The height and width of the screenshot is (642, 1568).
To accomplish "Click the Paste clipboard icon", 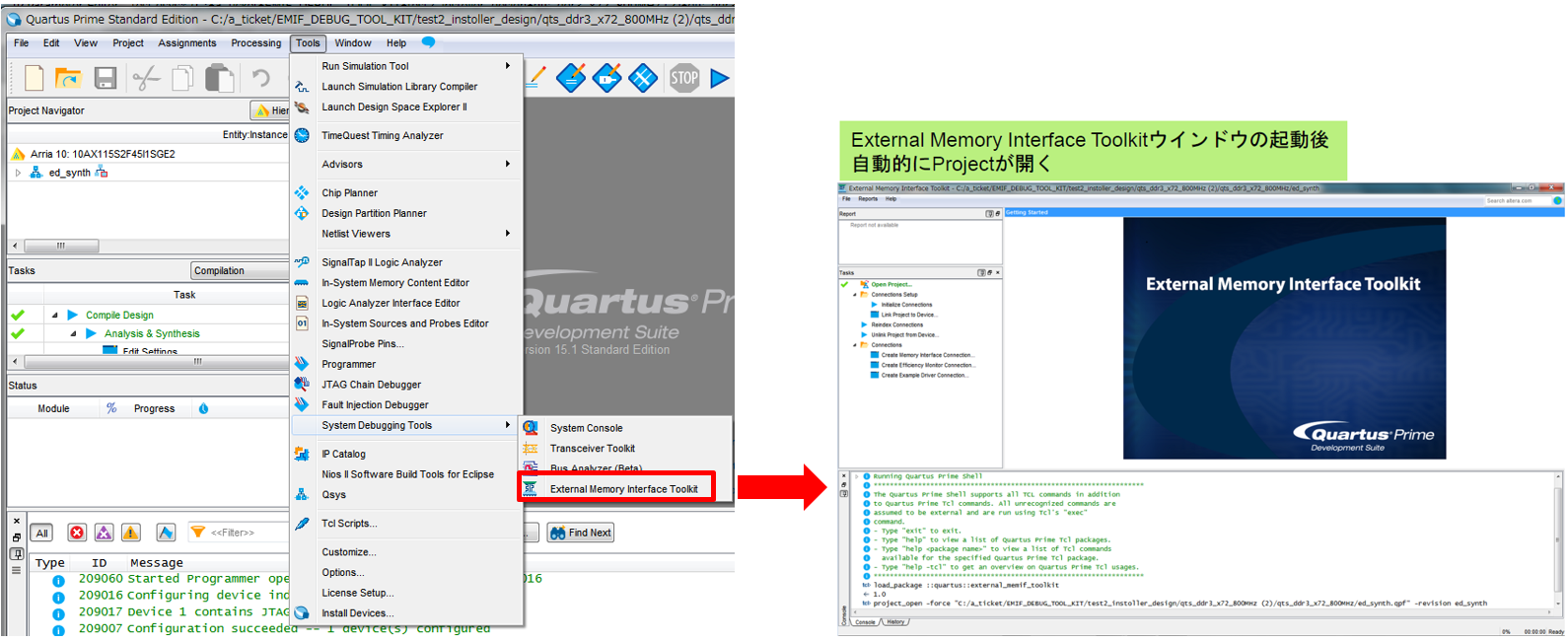I will click(219, 78).
